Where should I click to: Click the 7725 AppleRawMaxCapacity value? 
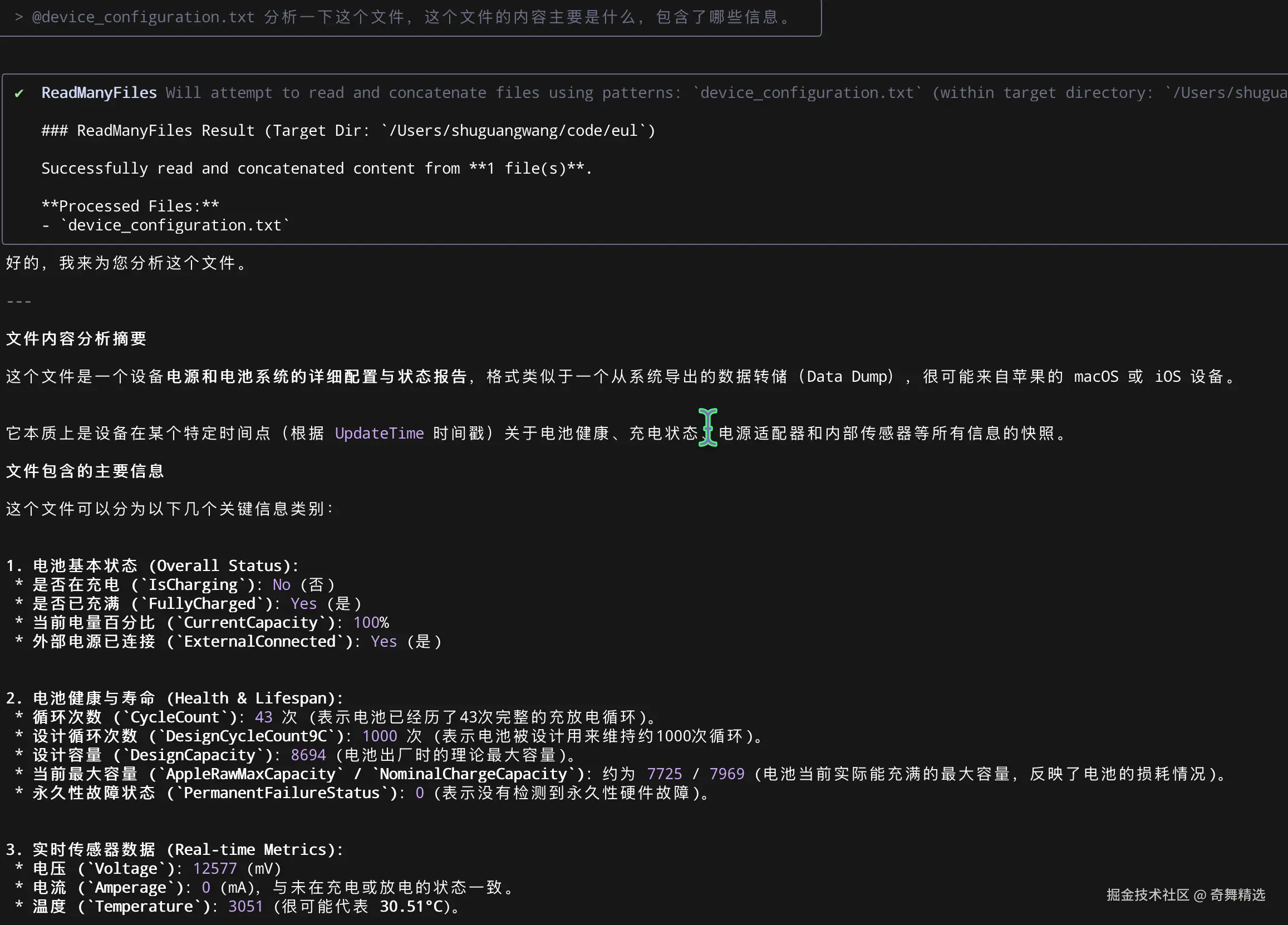point(664,774)
